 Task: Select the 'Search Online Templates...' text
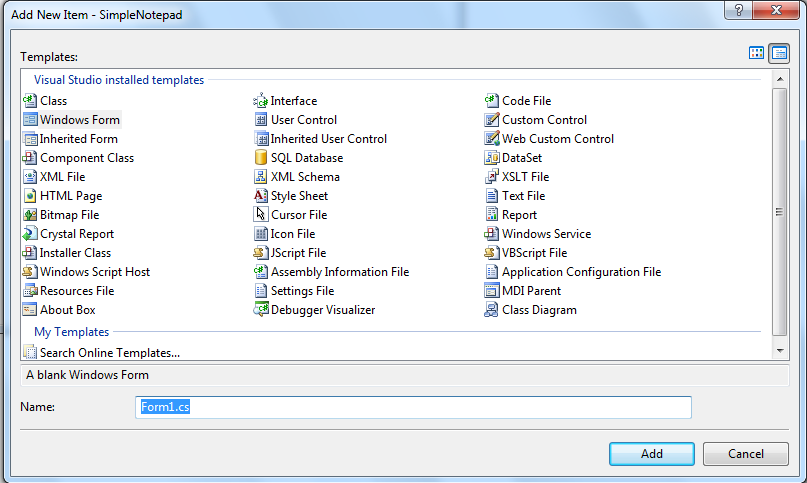[x=110, y=353]
